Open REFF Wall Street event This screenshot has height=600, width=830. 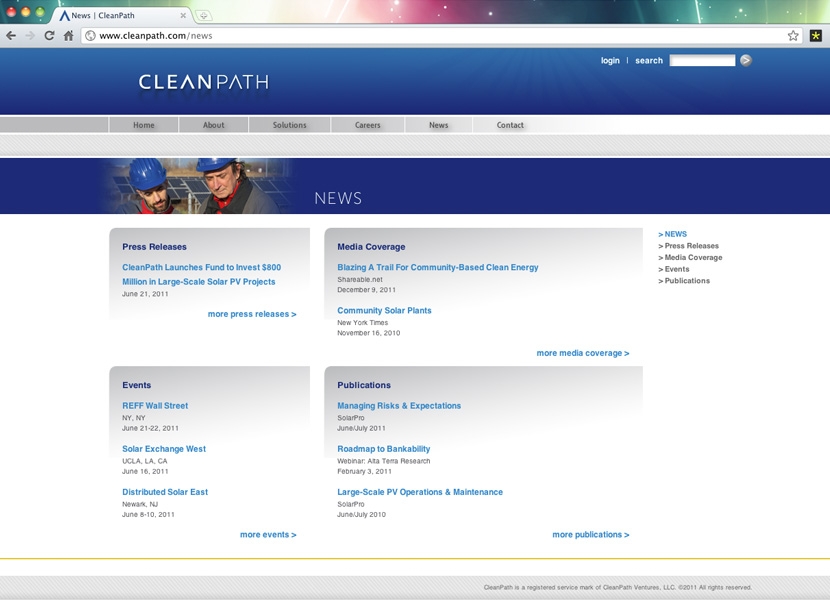coord(155,406)
